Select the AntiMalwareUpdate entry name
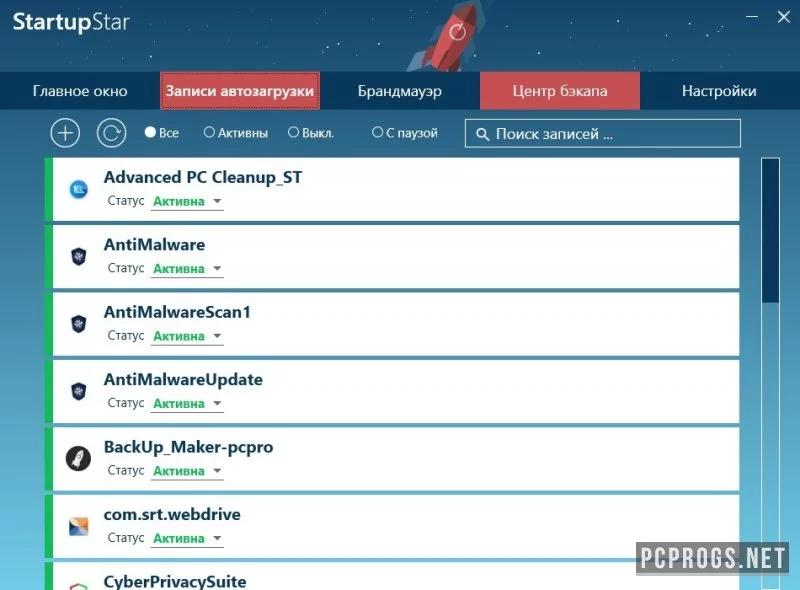 [x=183, y=380]
